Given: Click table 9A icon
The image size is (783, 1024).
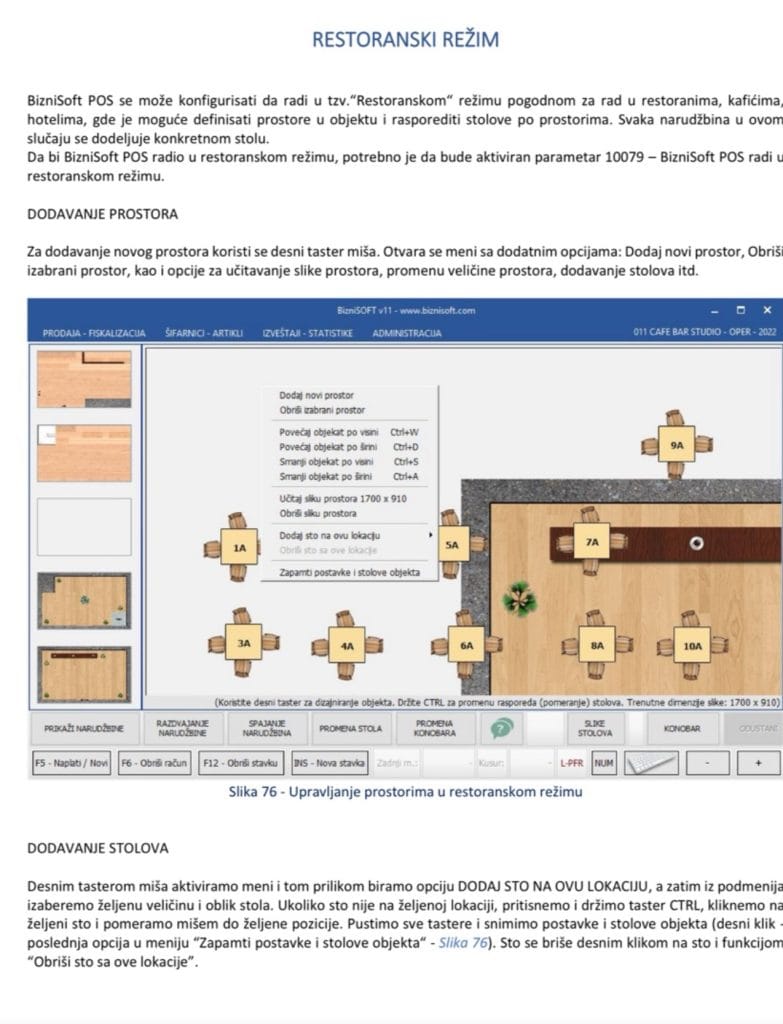Looking at the screenshot, I should pyautogui.click(x=677, y=444).
